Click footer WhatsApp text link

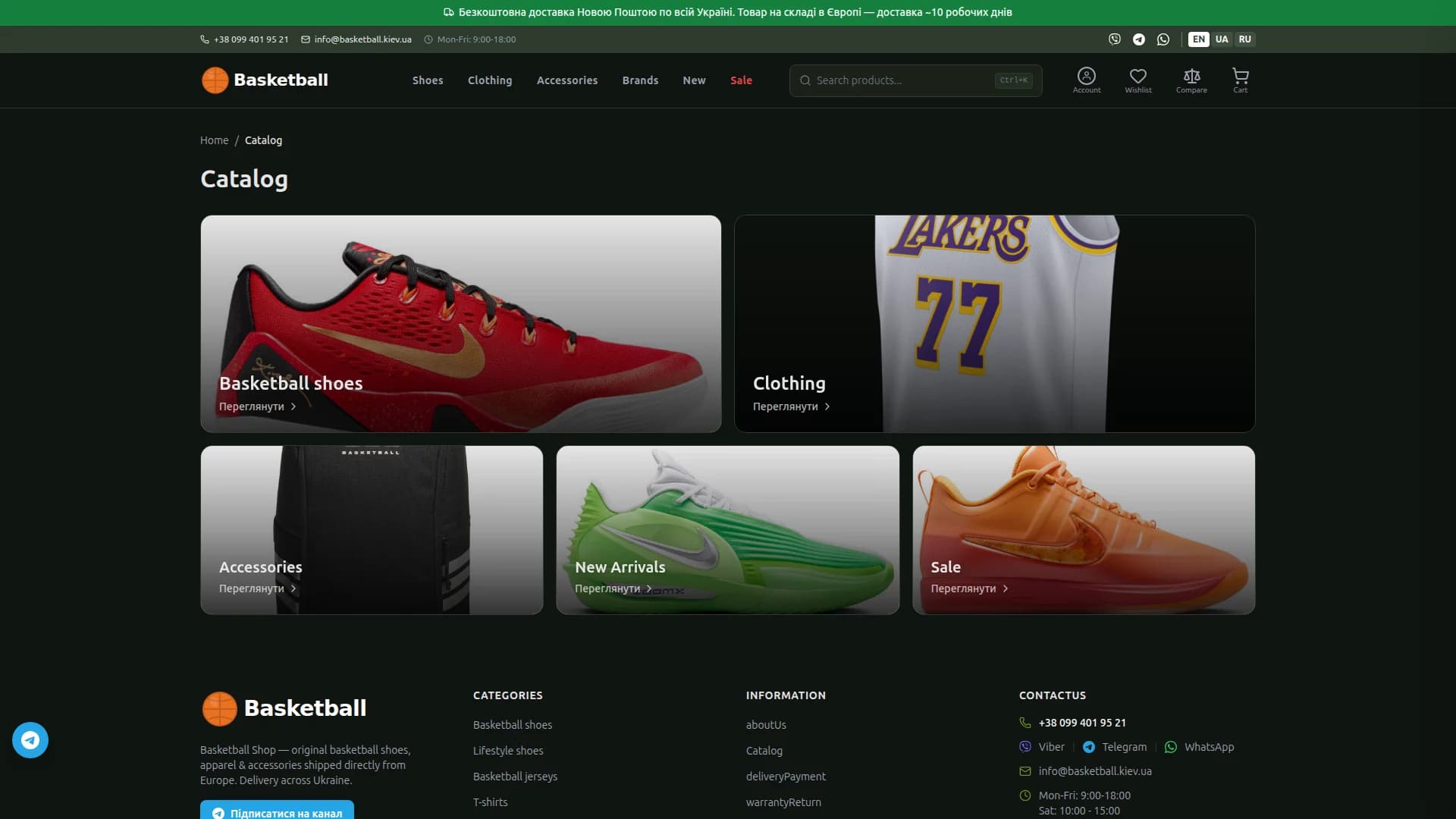1209,747
